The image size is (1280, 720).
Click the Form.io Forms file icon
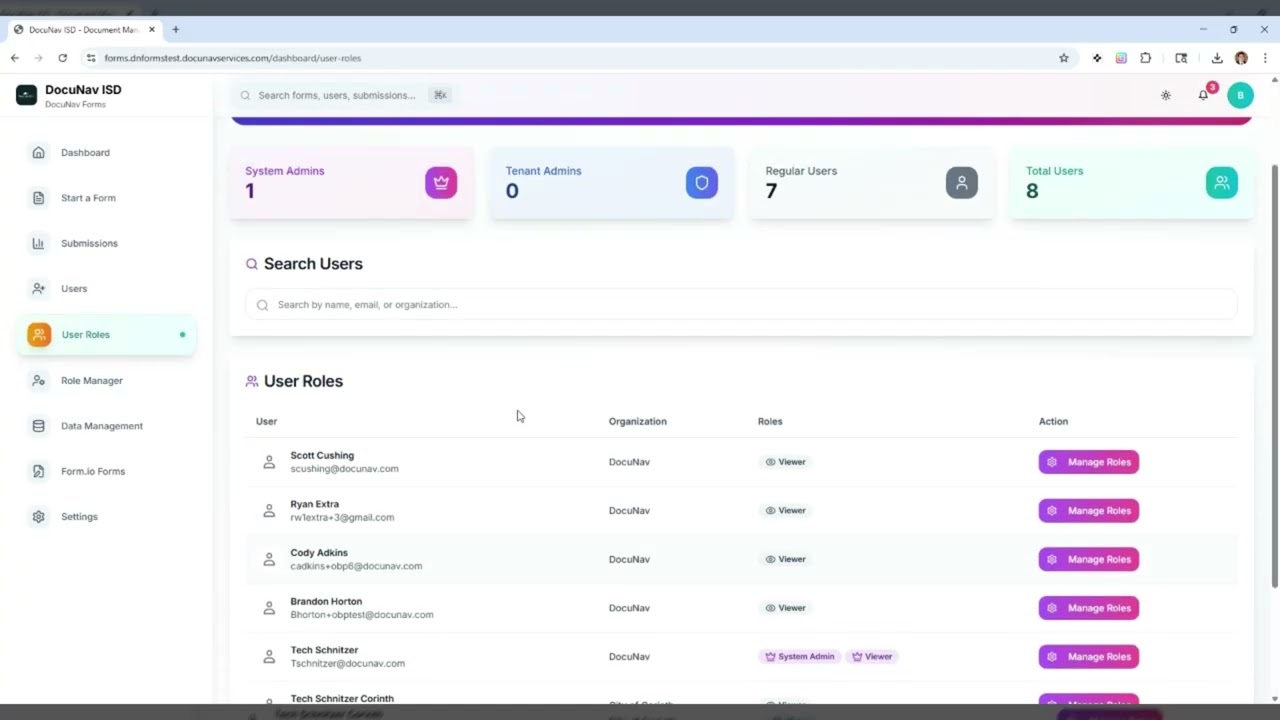(x=38, y=471)
